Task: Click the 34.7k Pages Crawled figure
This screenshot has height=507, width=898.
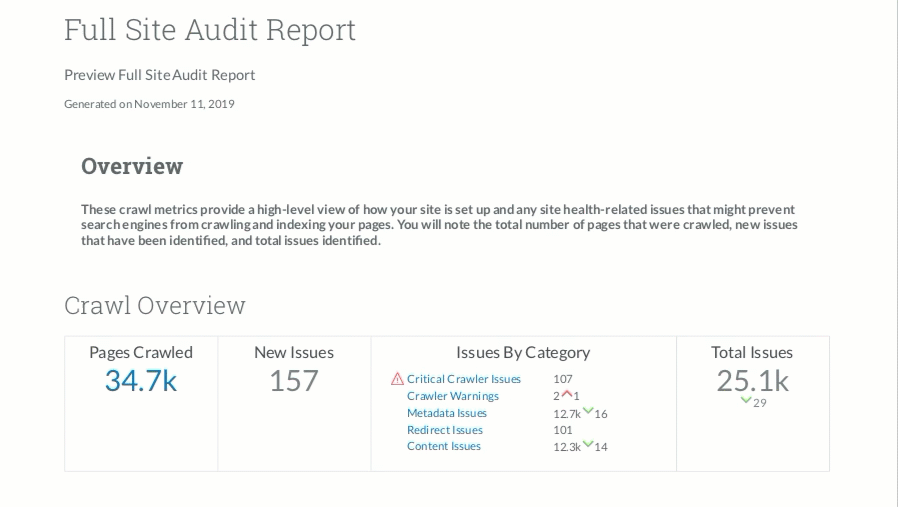Action: click(x=141, y=381)
